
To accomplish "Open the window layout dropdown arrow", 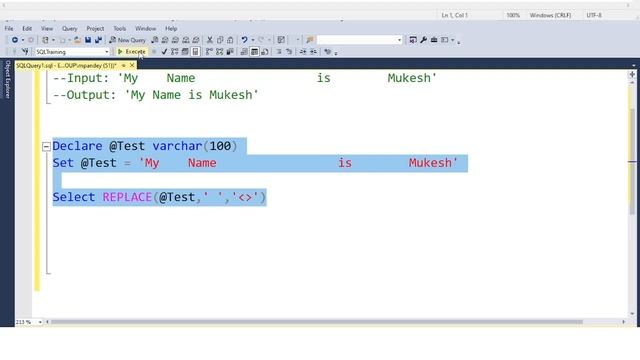I will (x=452, y=40).
